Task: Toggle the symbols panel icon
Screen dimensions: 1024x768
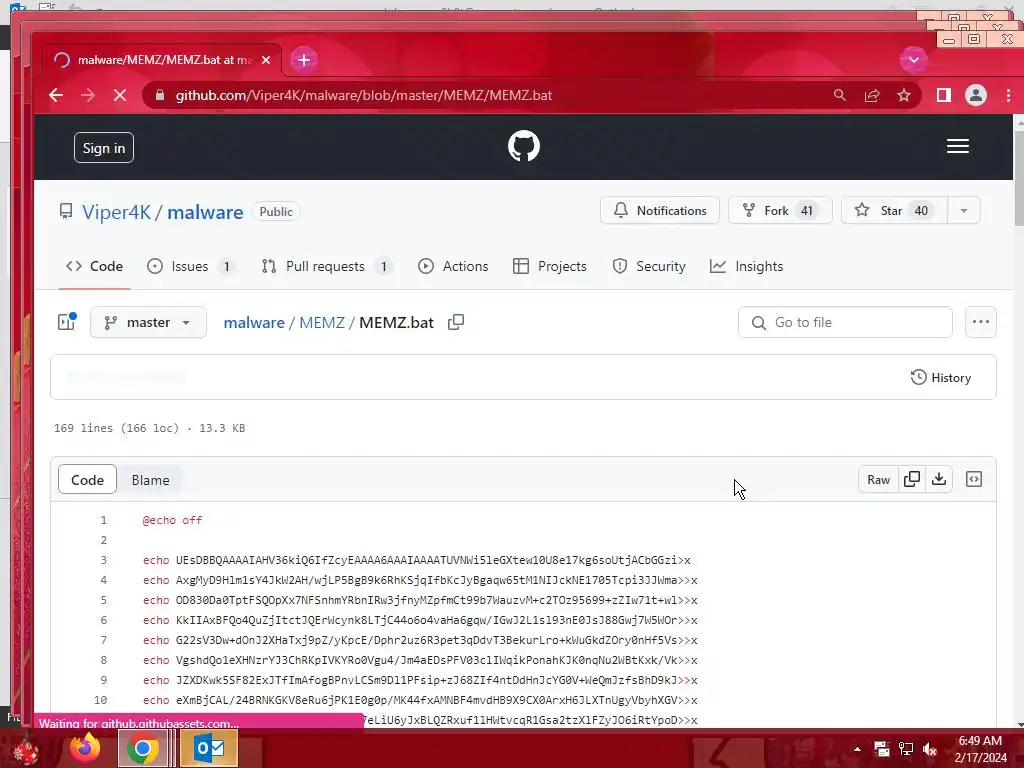Action: pyautogui.click(x=974, y=479)
